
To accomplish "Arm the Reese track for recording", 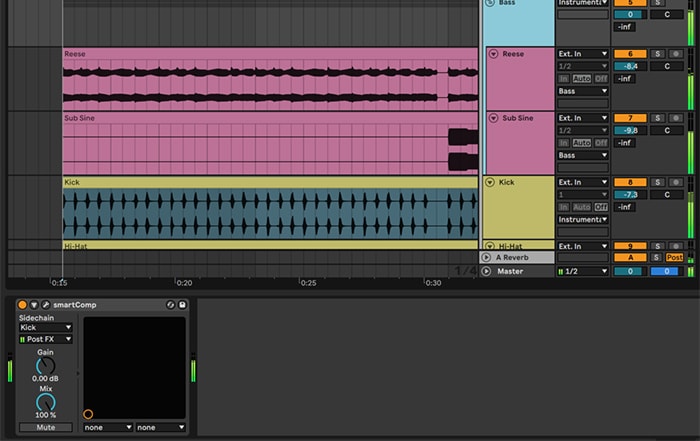I will [x=676, y=54].
